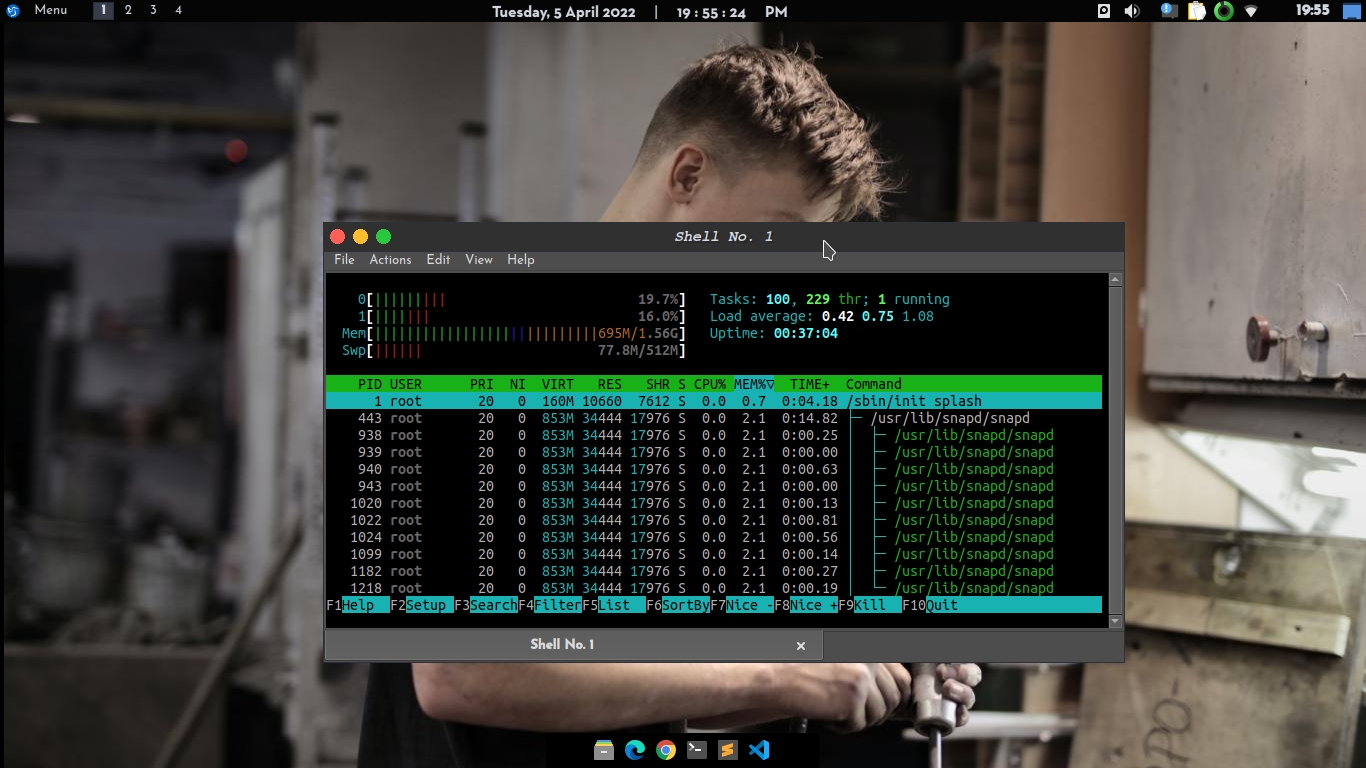This screenshot has width=1366, height=768.
Task: Click F8 Nice + in htop footer
Action: [x=806, y=605]
